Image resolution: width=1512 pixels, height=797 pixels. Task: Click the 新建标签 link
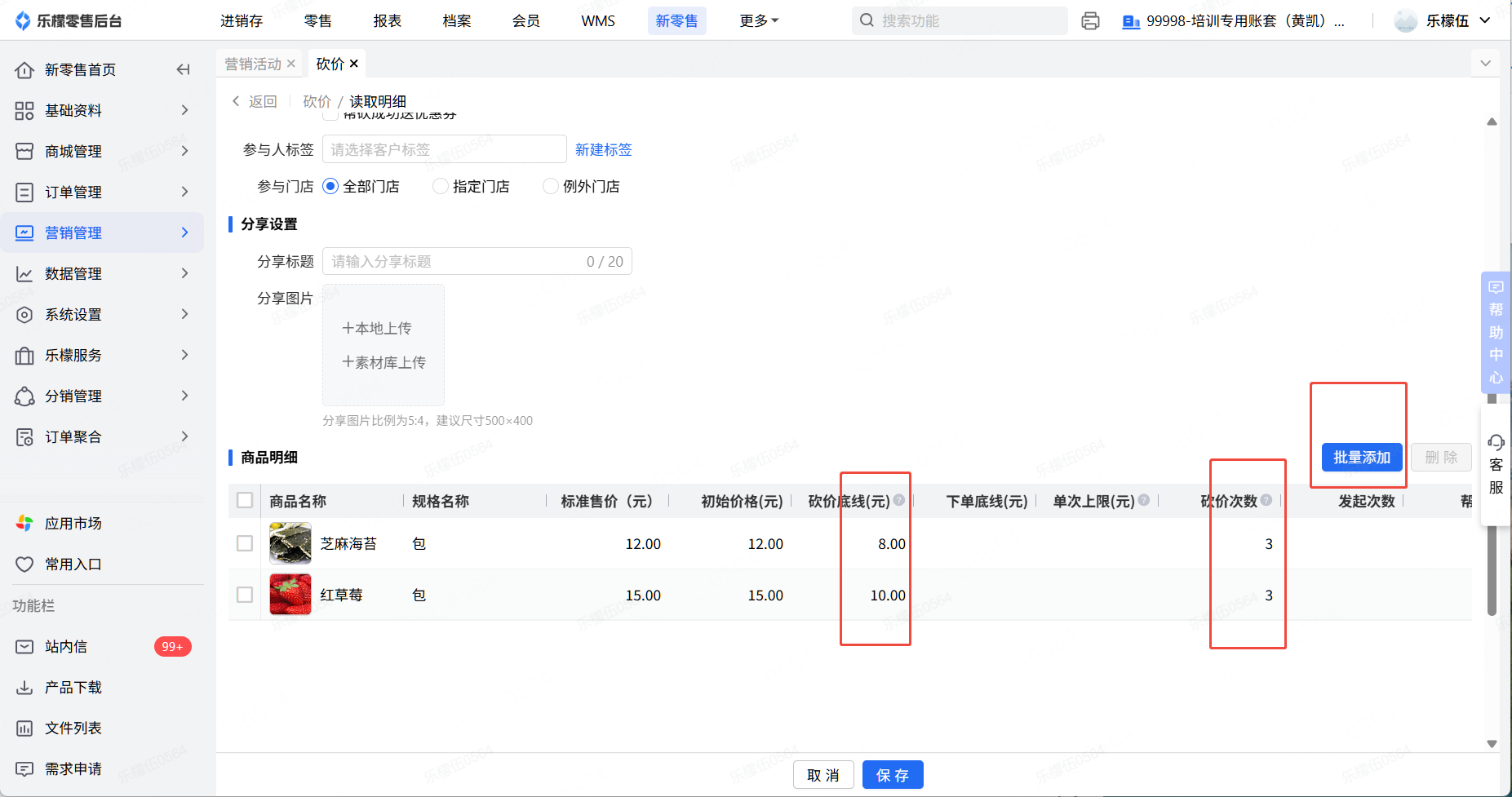(x=604, y=150)
